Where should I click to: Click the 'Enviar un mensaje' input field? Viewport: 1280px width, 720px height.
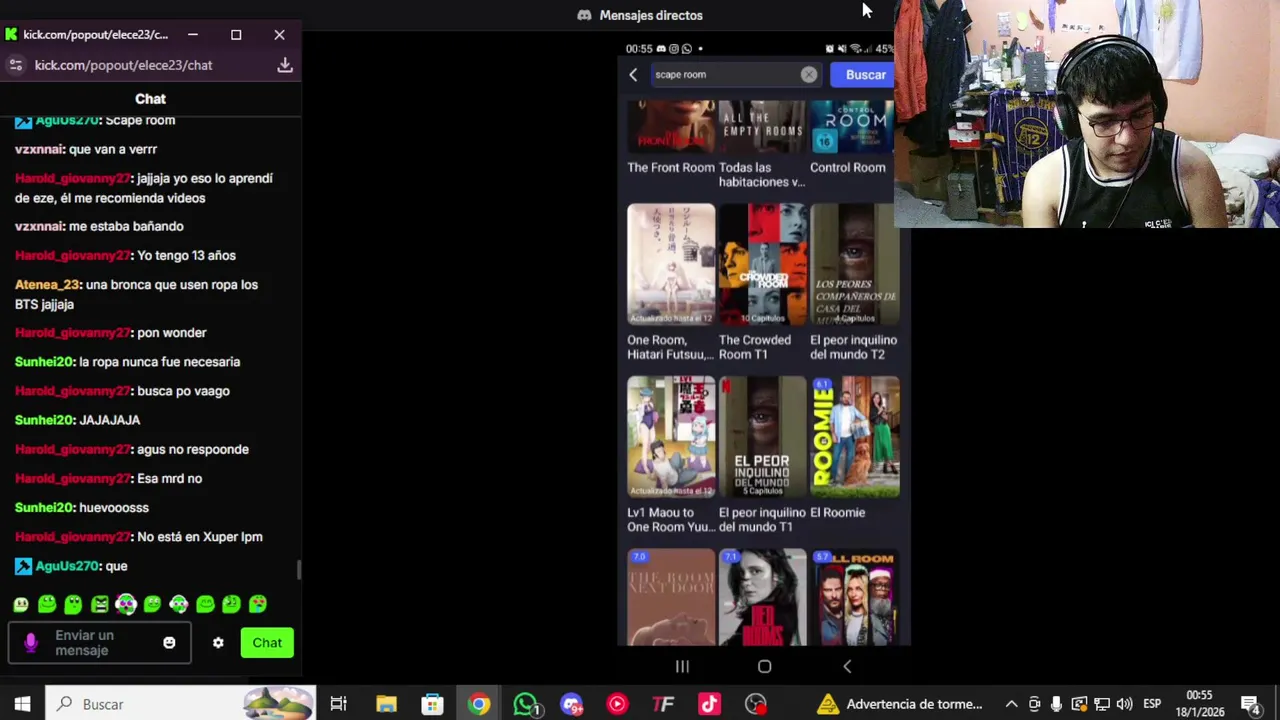100,643
